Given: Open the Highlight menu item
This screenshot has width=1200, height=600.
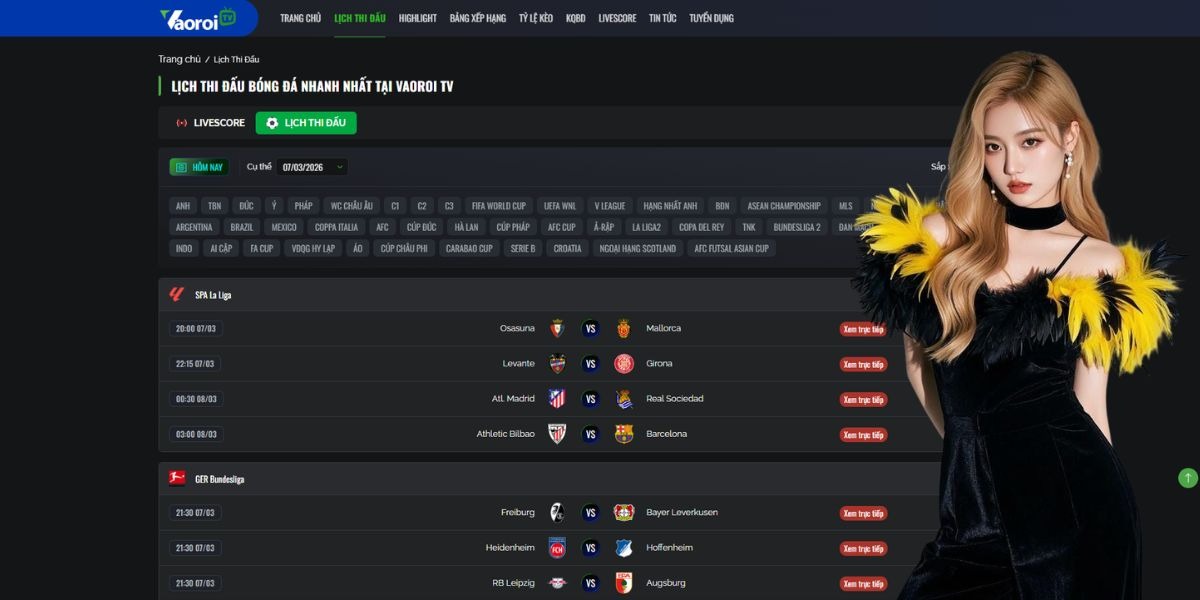Looking at the screenshot, I should (417, 18).
